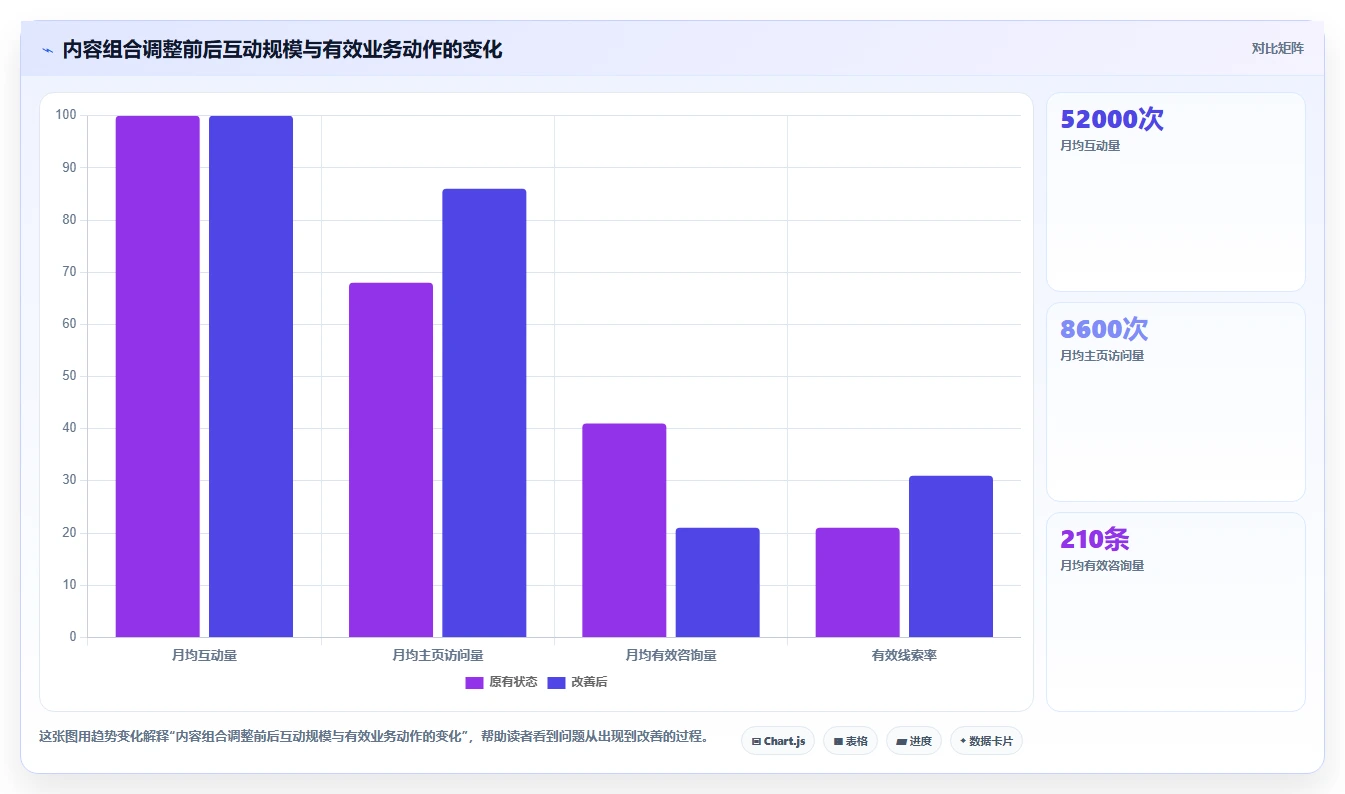Click the chart title 内容组合调整前后互动规模与有效业务动作的变化

coord(282,50)
